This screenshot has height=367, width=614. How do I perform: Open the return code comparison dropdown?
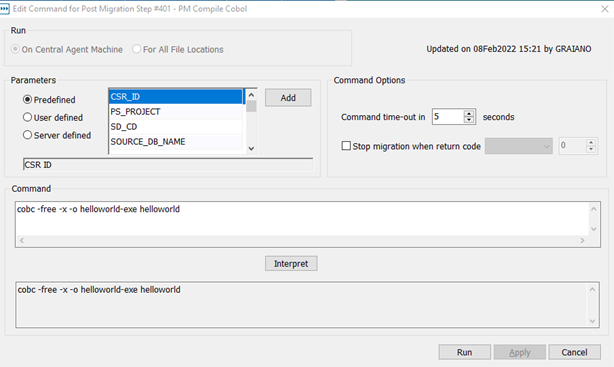point(518,146)
